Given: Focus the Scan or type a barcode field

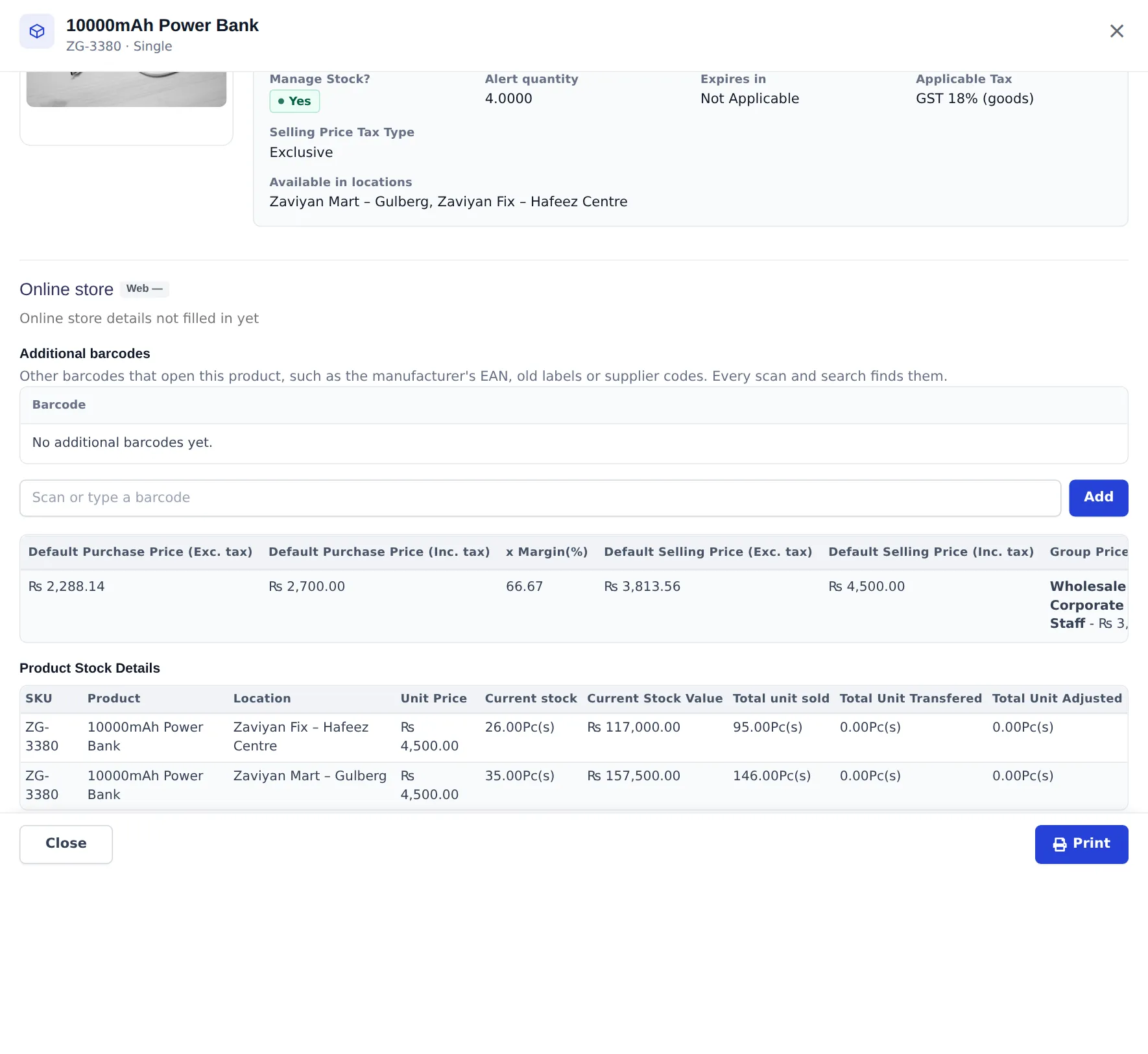Looking at the screenshot, I should point(540,497).
